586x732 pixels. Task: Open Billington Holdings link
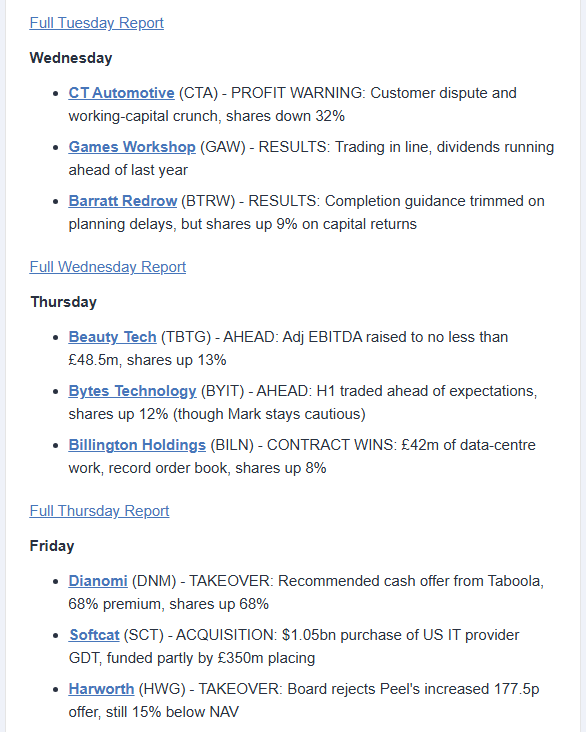pyautogui.click(x=137, y=445)
